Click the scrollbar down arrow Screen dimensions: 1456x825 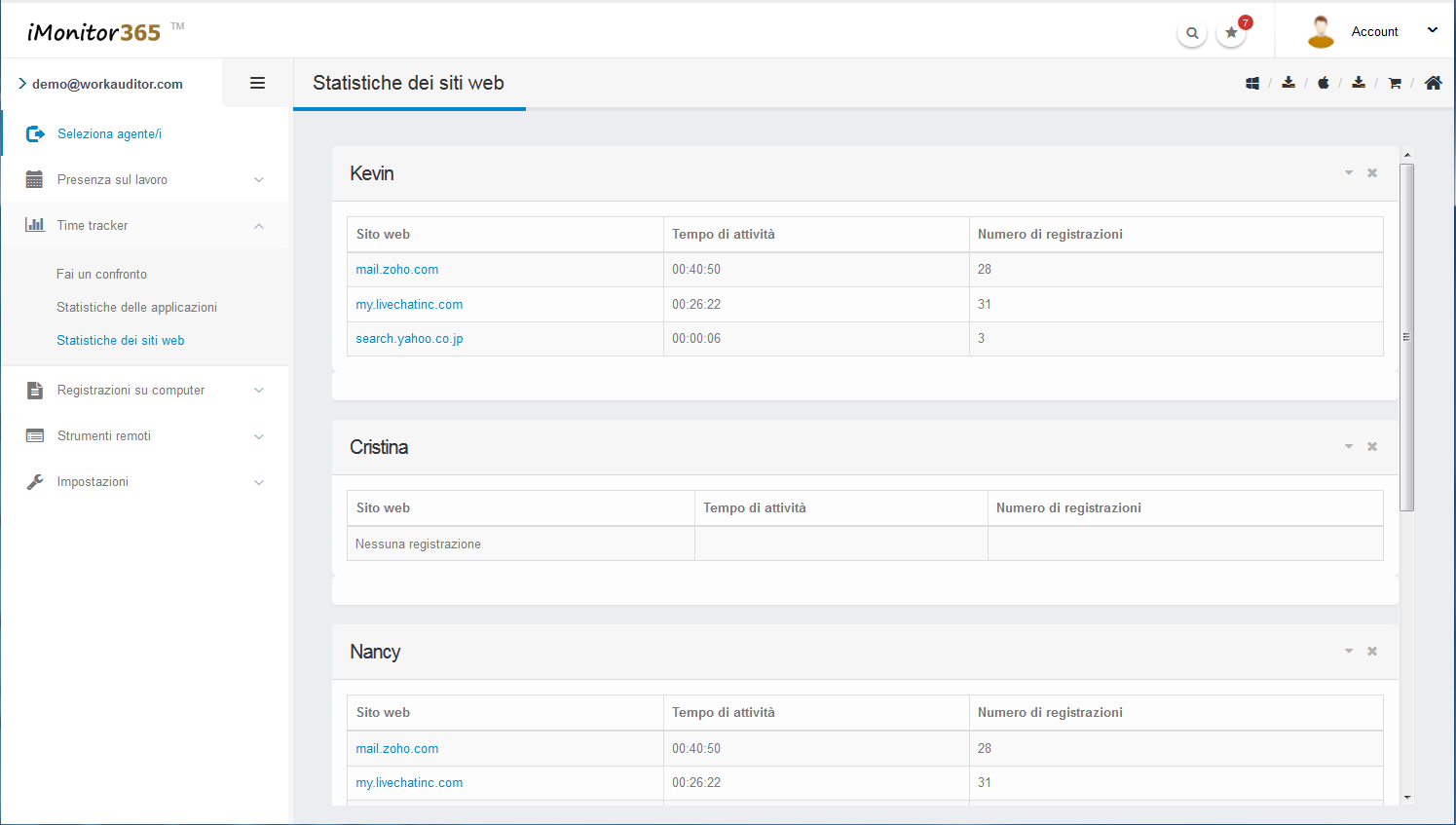coord(1406,798)
